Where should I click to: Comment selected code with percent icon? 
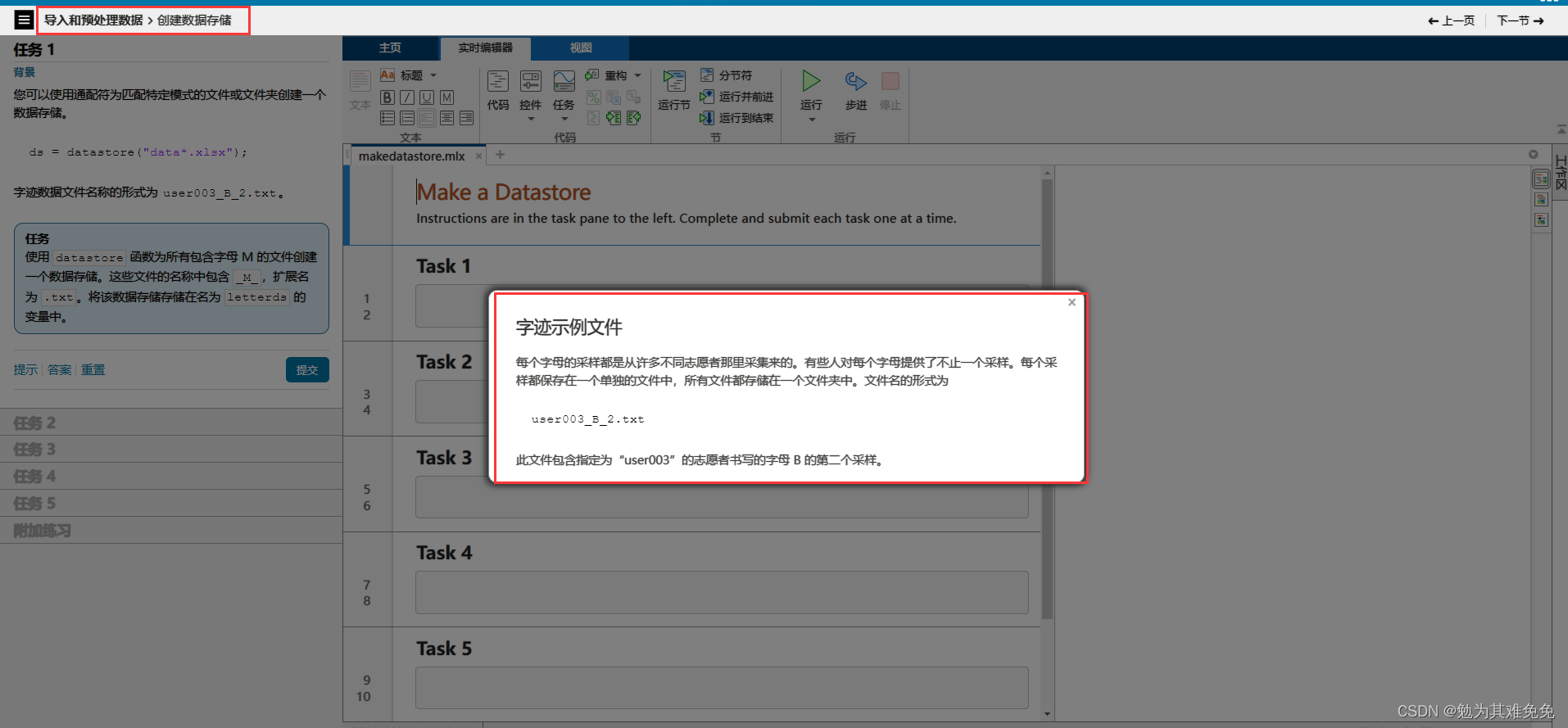[x=594, y=97]
